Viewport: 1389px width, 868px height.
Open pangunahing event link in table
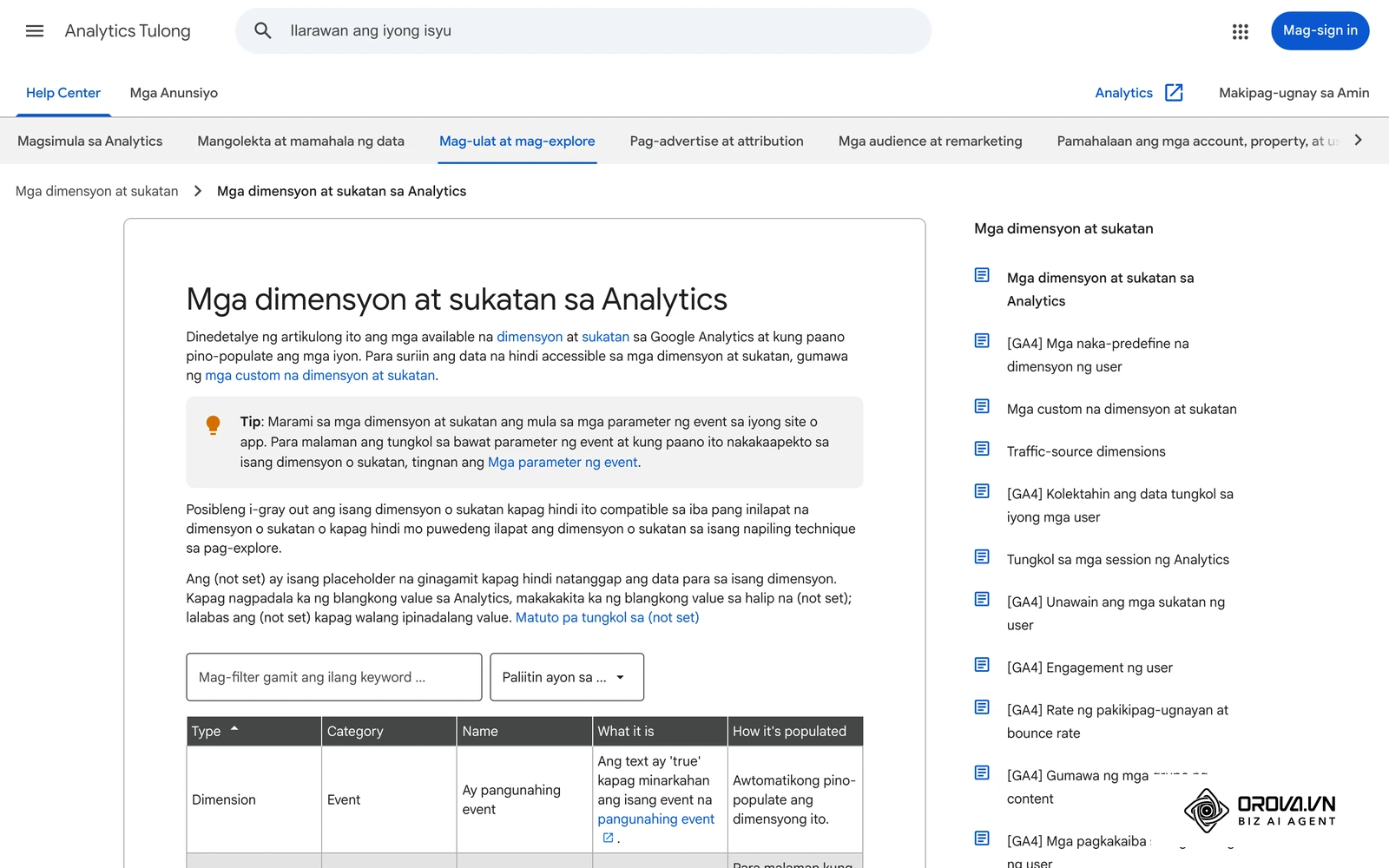click(x=655, y=819)
